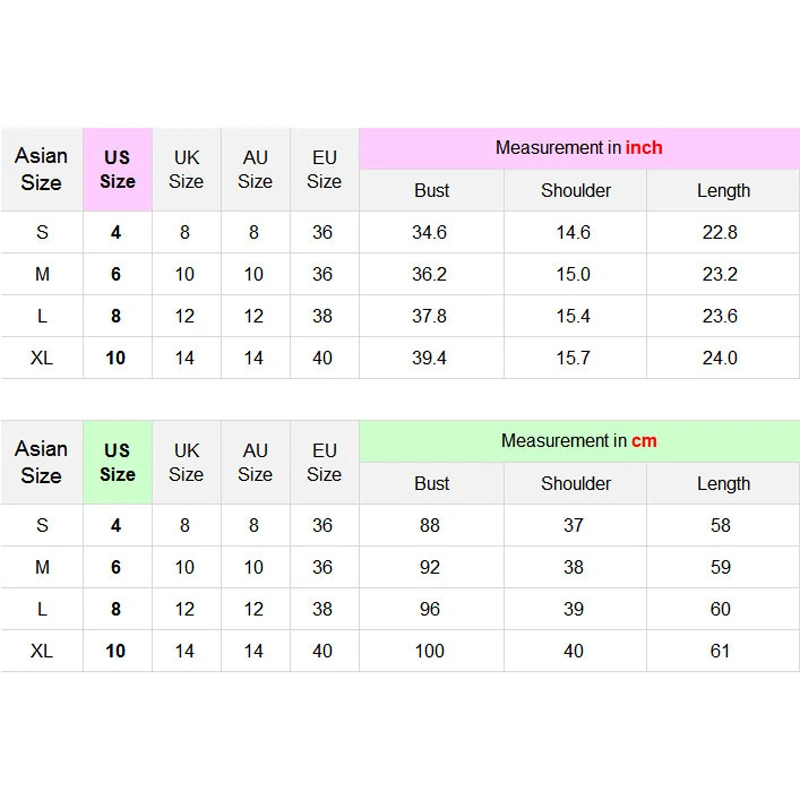Click the "Bust" header in the inch table

tap(432, 190)
